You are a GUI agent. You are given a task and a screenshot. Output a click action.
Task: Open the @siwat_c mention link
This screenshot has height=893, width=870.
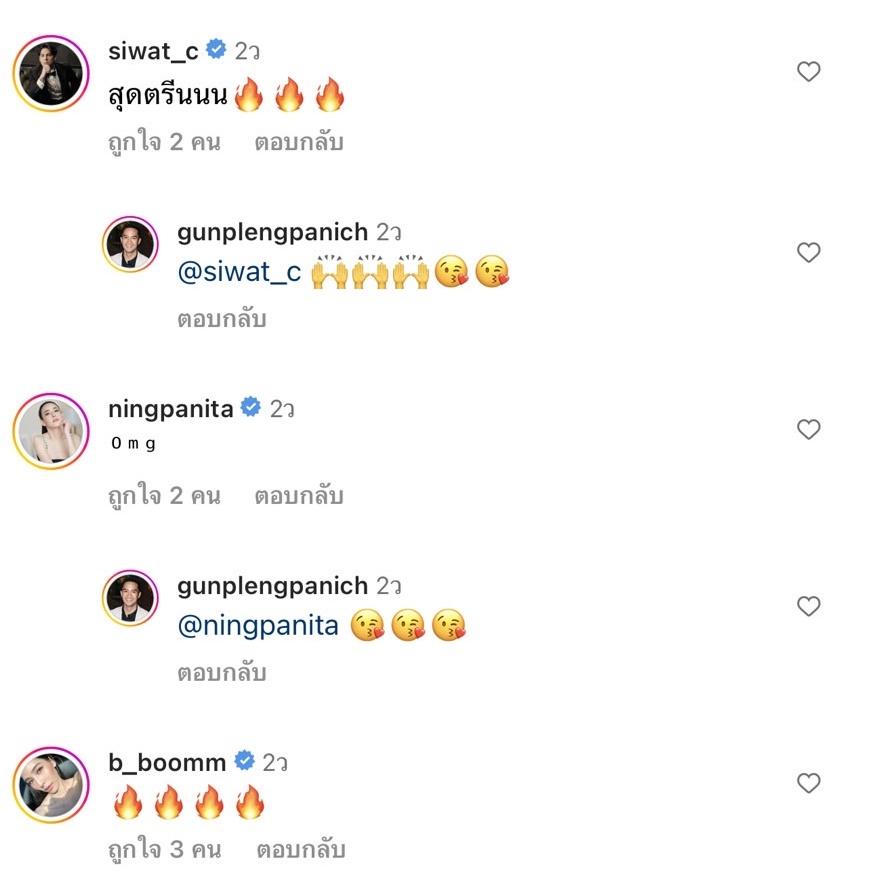pos(239,273)
